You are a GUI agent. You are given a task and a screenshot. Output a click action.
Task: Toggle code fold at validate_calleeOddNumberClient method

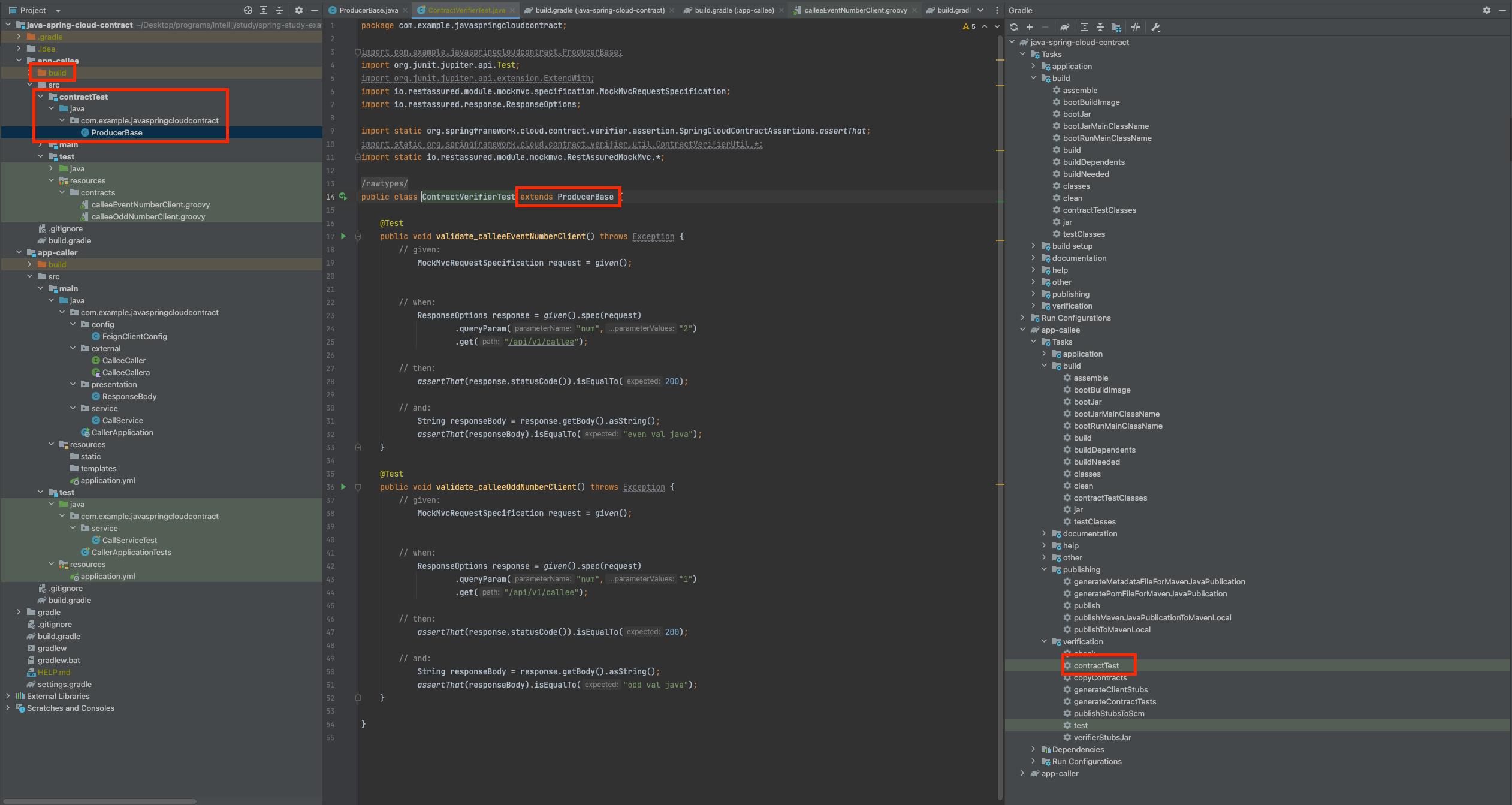358,487
